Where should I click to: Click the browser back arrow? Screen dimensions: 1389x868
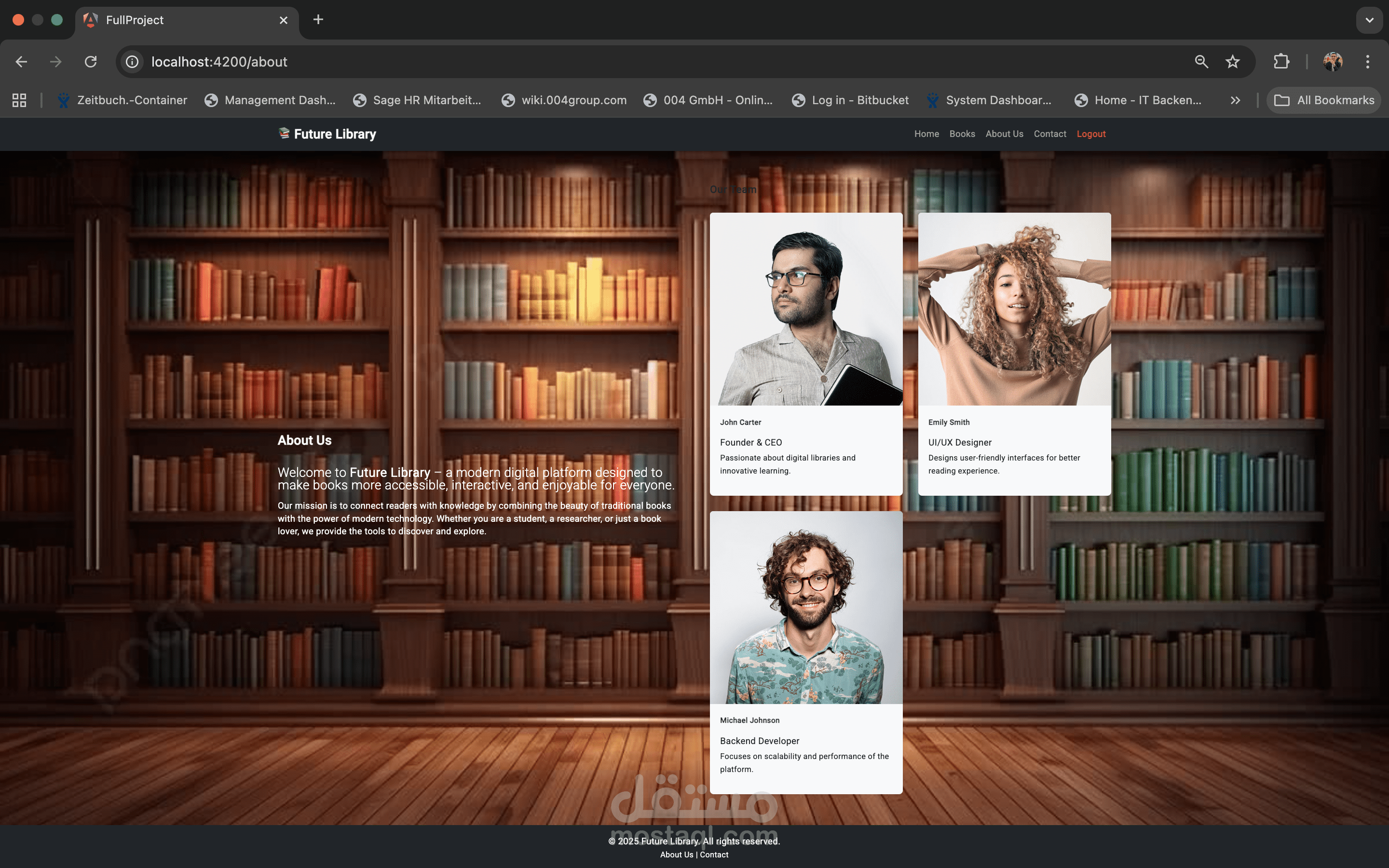[x=21, y=61]
